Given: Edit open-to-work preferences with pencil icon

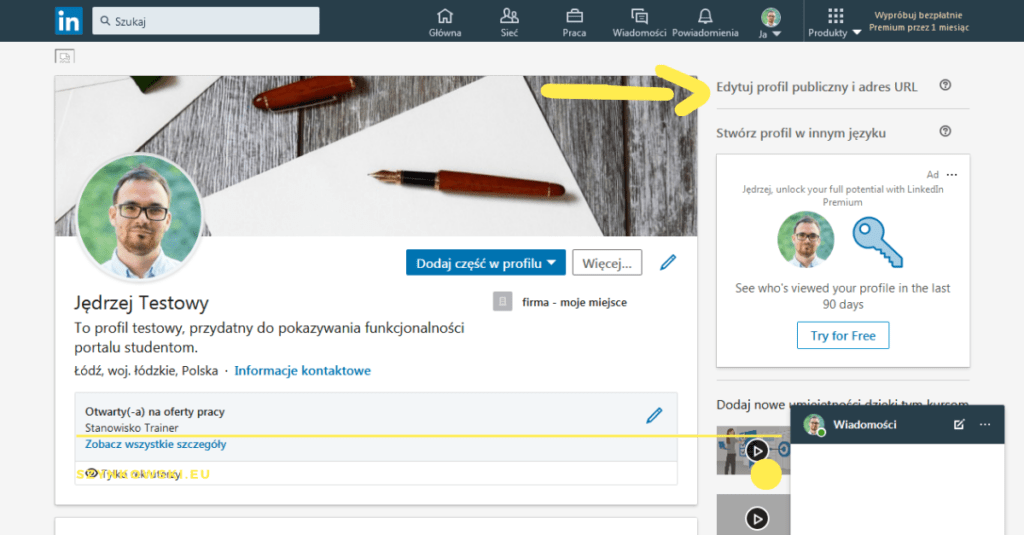Looking at the screenshot, I should pos(654,415).
